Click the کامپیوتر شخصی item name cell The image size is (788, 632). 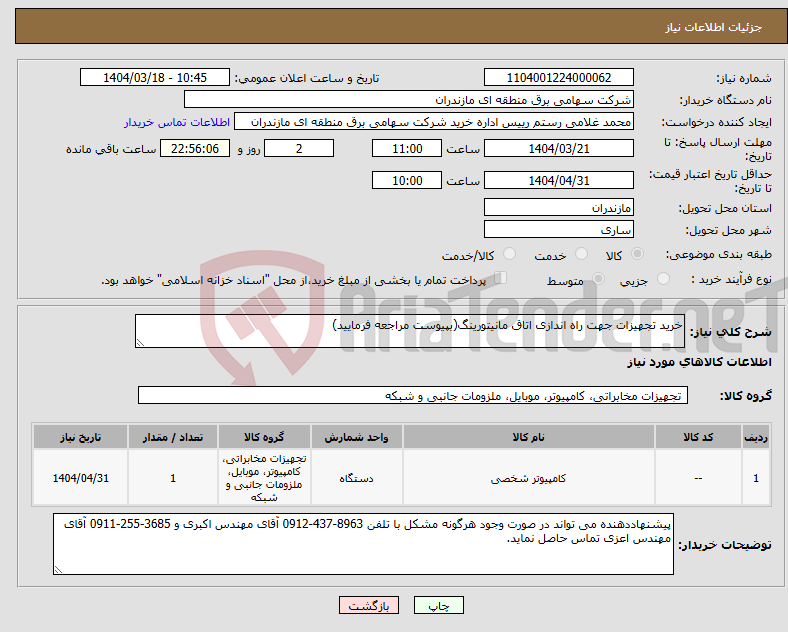pyautogui.click(x=528, y=478)
